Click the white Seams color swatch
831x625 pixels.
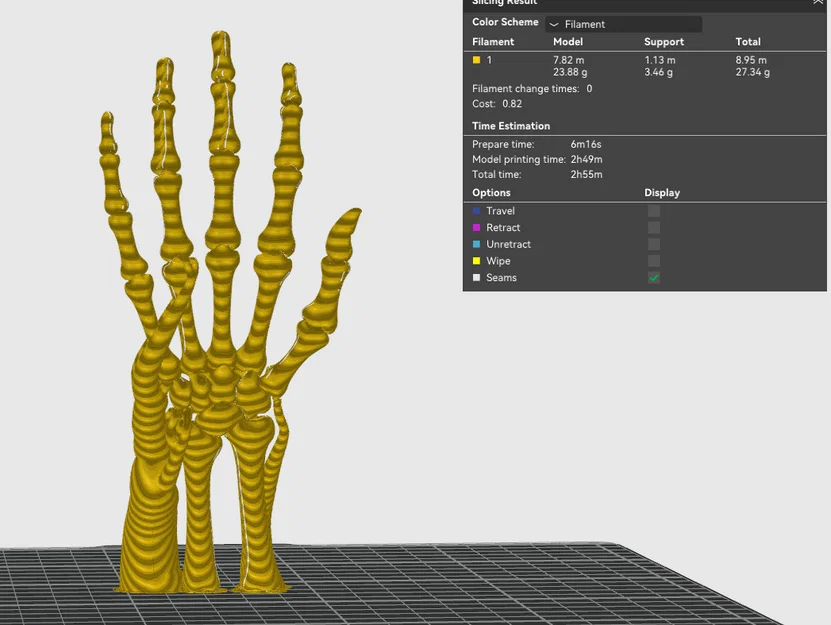coord(476,278)
